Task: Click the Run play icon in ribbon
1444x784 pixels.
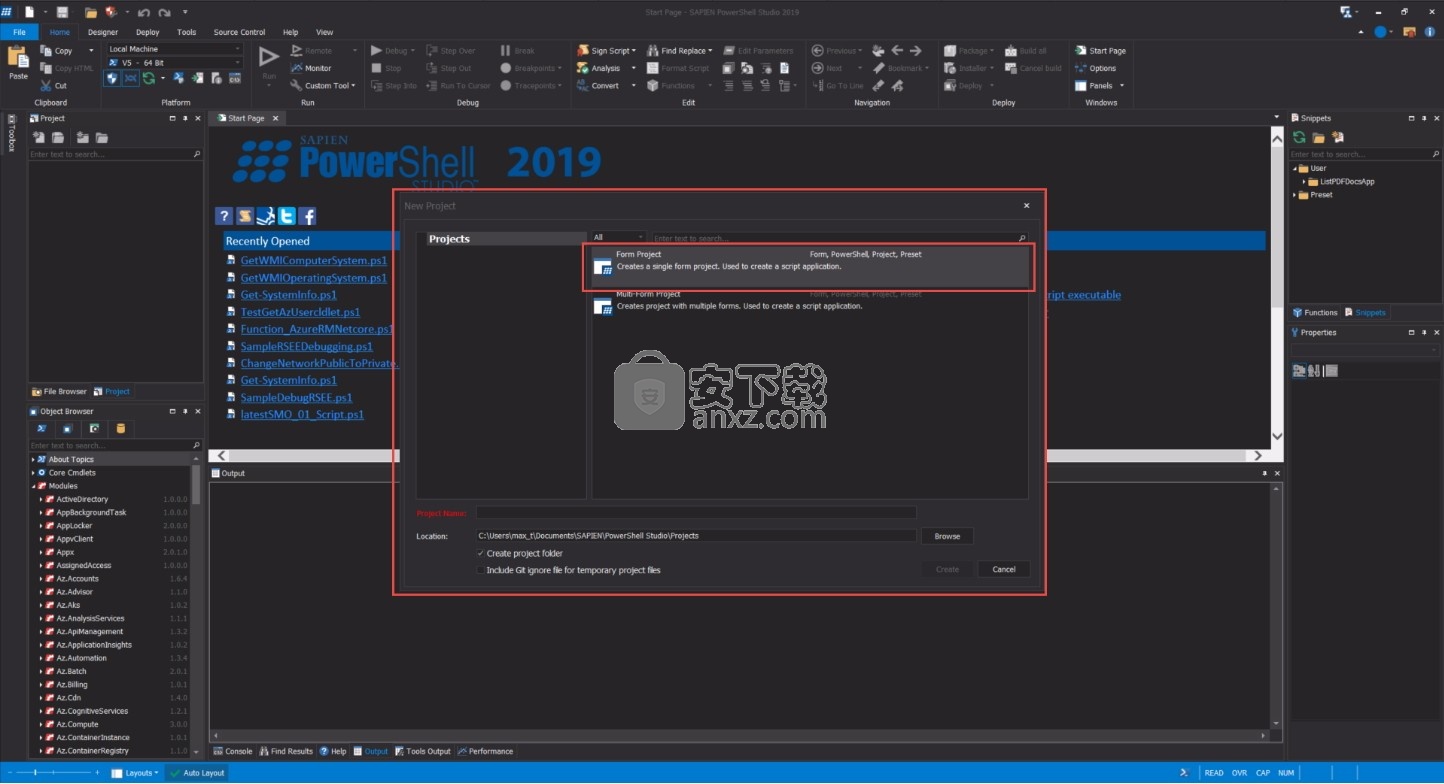Action: (x=269, y=57)
